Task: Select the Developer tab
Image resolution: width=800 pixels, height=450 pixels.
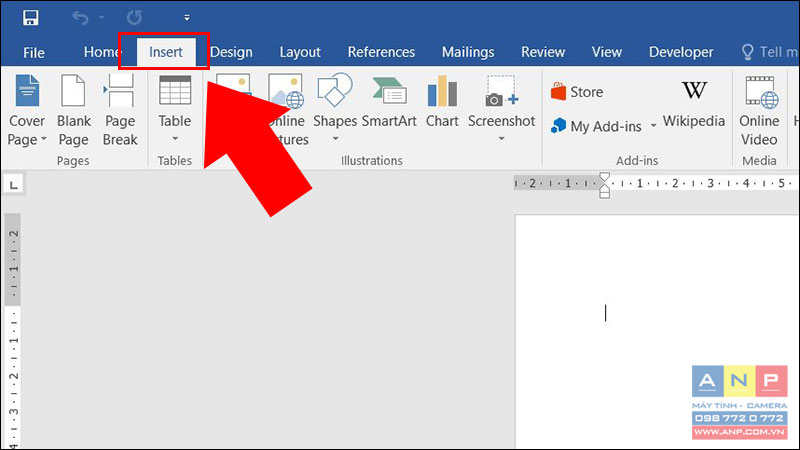Action: (681, 52)
